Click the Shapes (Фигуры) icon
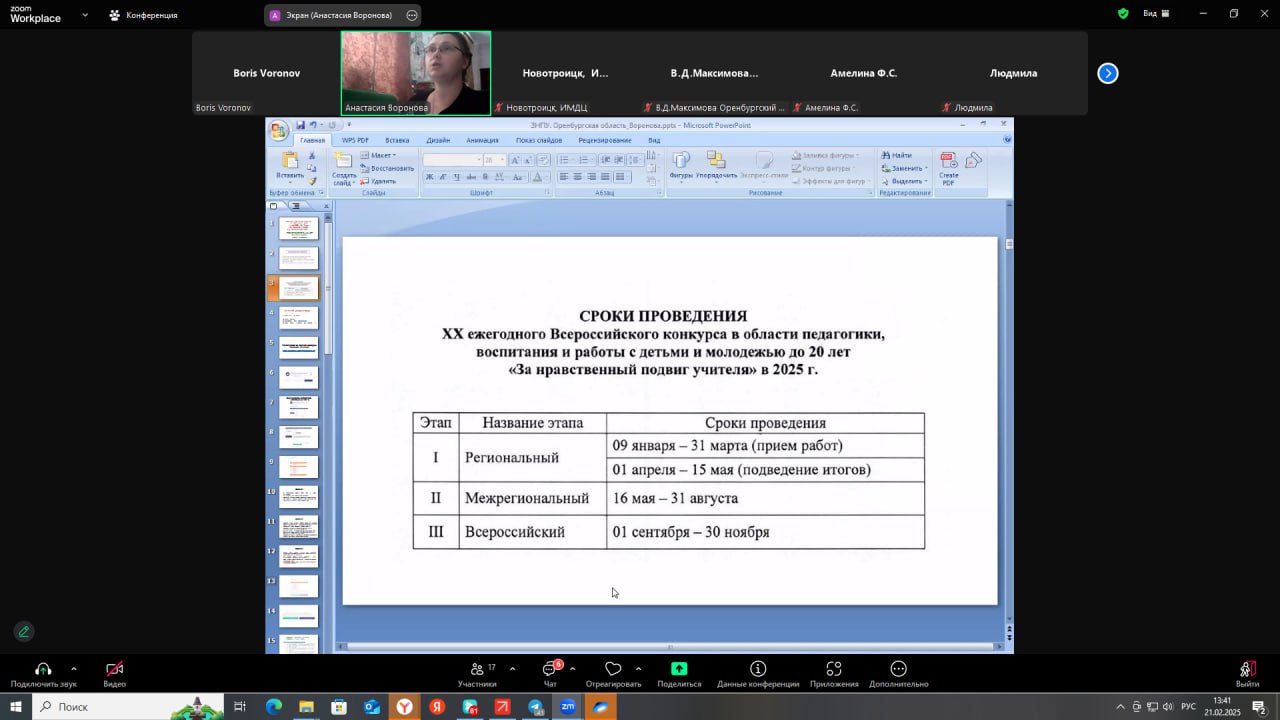 point(681,161)
